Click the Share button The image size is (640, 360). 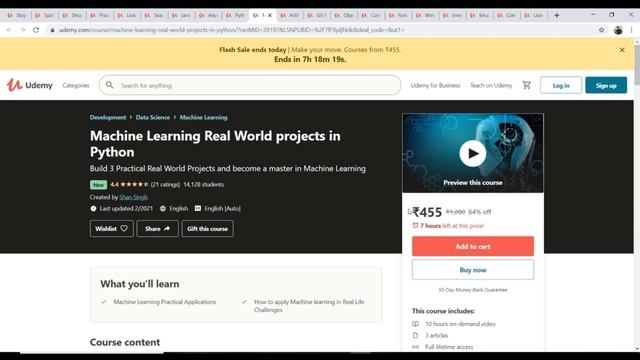pyautogui.click(x=157, y=229)
